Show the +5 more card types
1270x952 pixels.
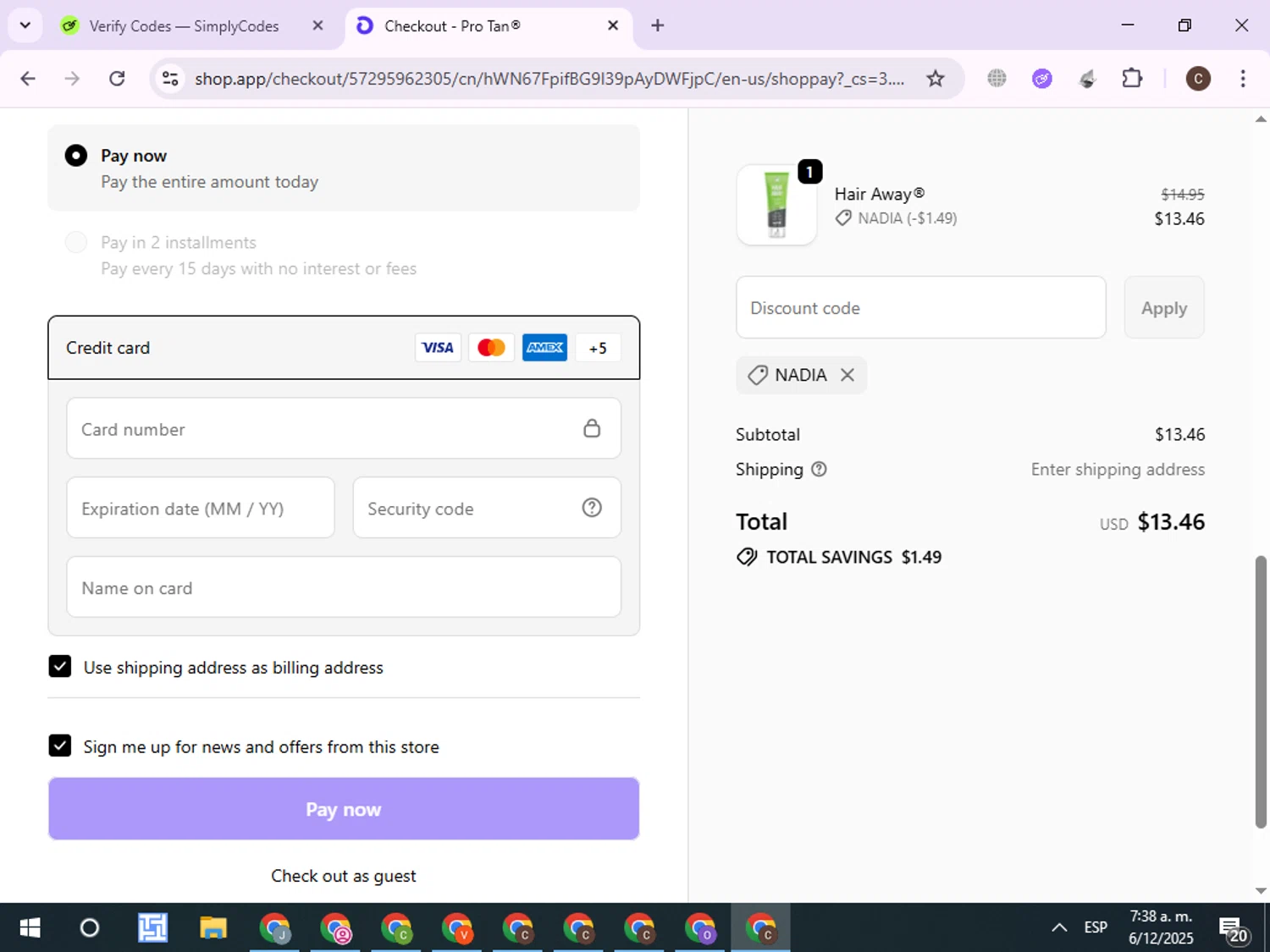coord(598,348)
